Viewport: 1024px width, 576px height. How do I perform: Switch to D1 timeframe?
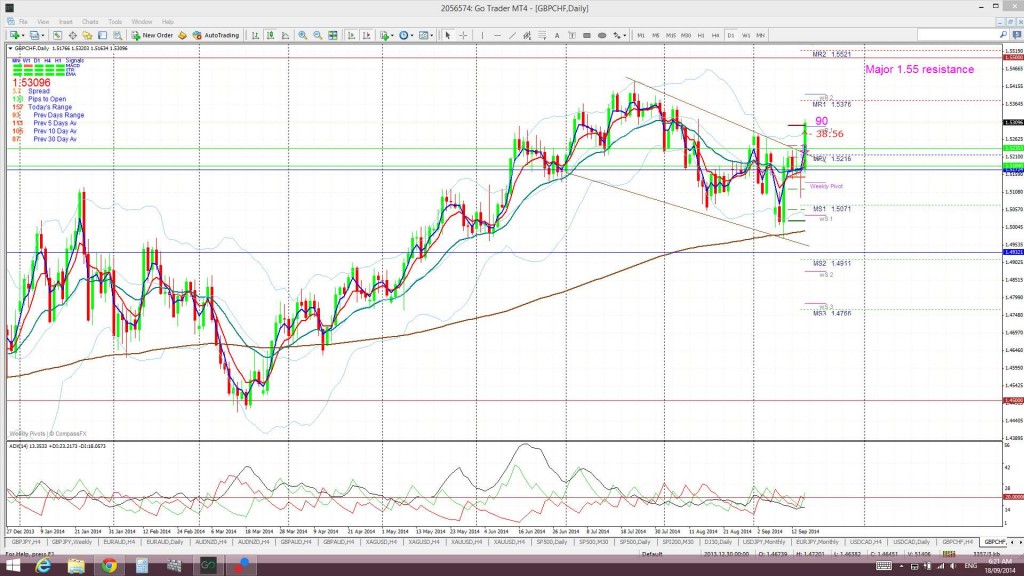(731, 35)
